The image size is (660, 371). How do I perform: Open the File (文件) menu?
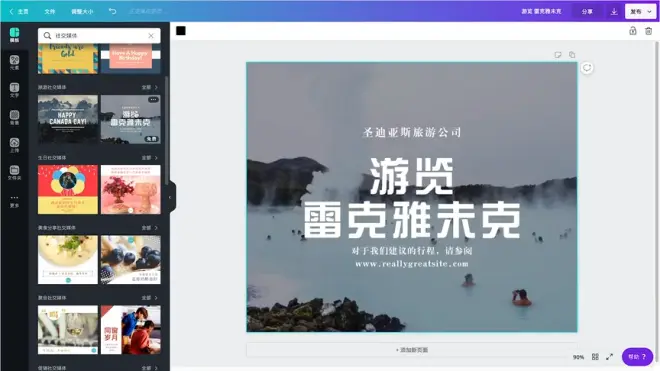coord(50,11)
